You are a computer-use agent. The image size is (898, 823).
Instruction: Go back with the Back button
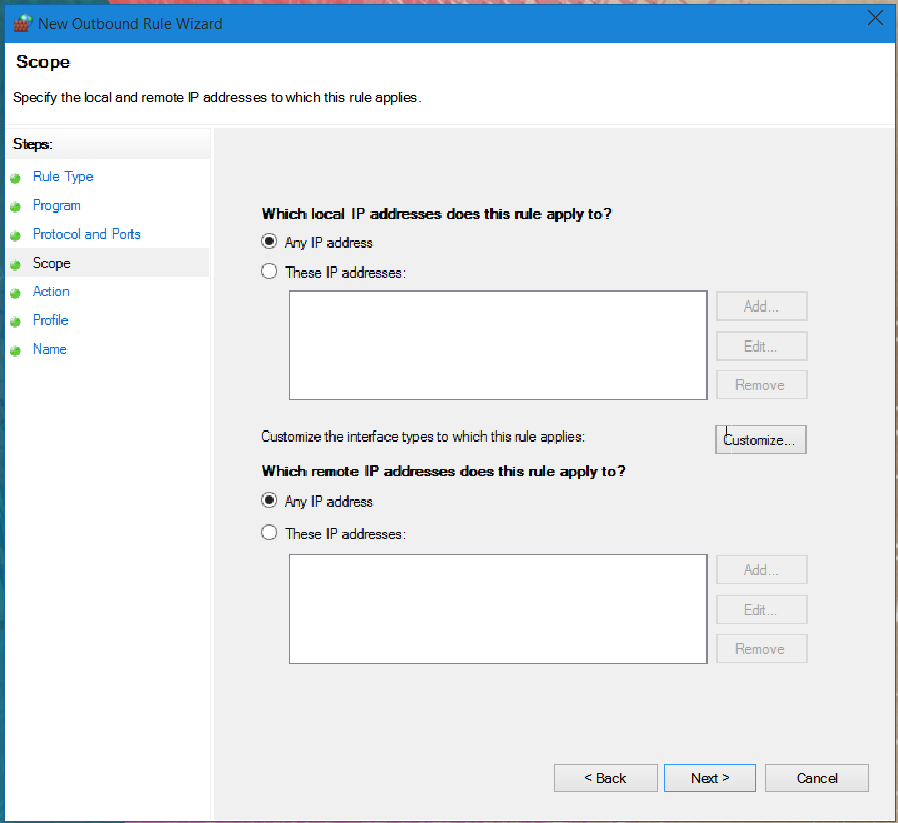(x=605, y=778)
